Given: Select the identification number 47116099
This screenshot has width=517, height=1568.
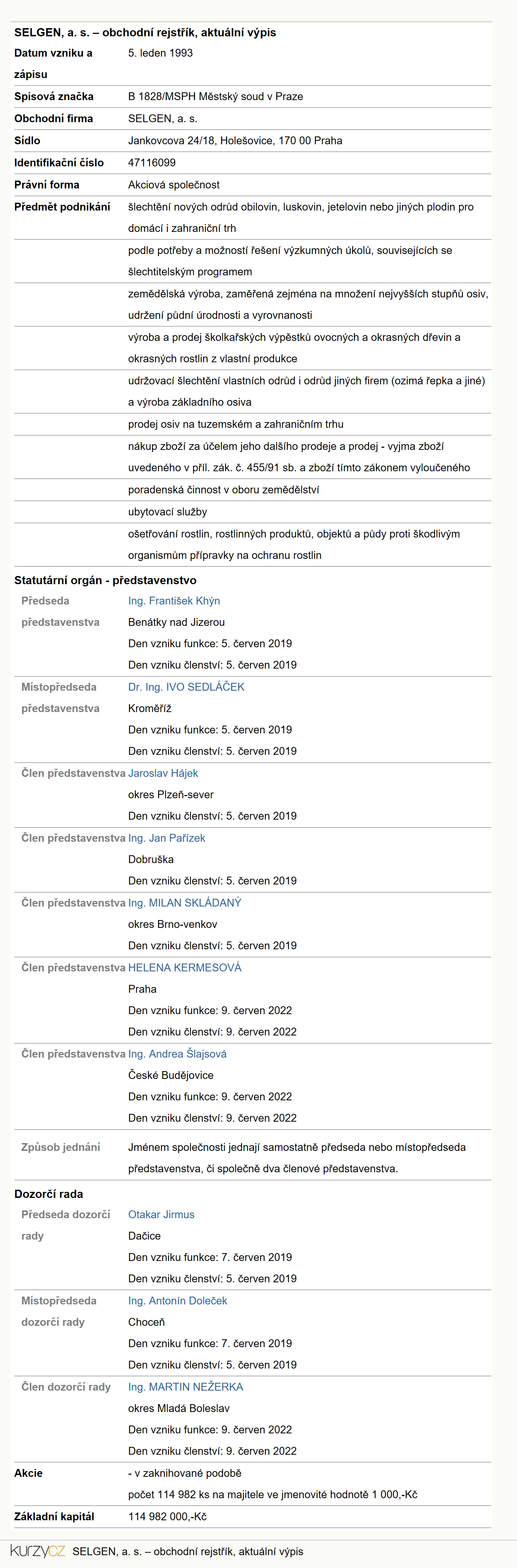Looking at the screenshot, I should (151, 162).
